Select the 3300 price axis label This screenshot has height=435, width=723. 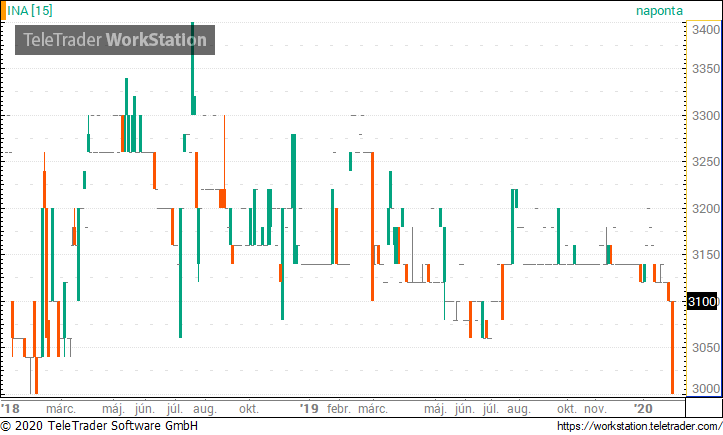705,115
